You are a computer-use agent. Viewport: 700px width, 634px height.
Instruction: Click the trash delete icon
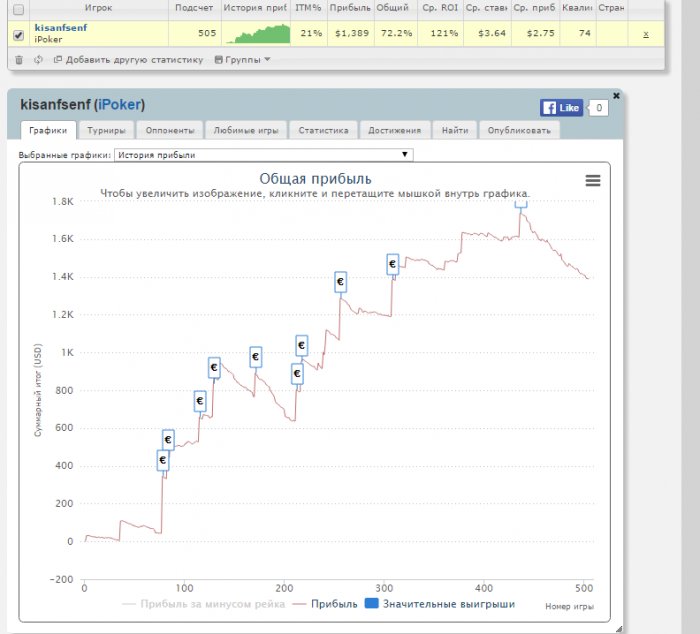[19, 59]
